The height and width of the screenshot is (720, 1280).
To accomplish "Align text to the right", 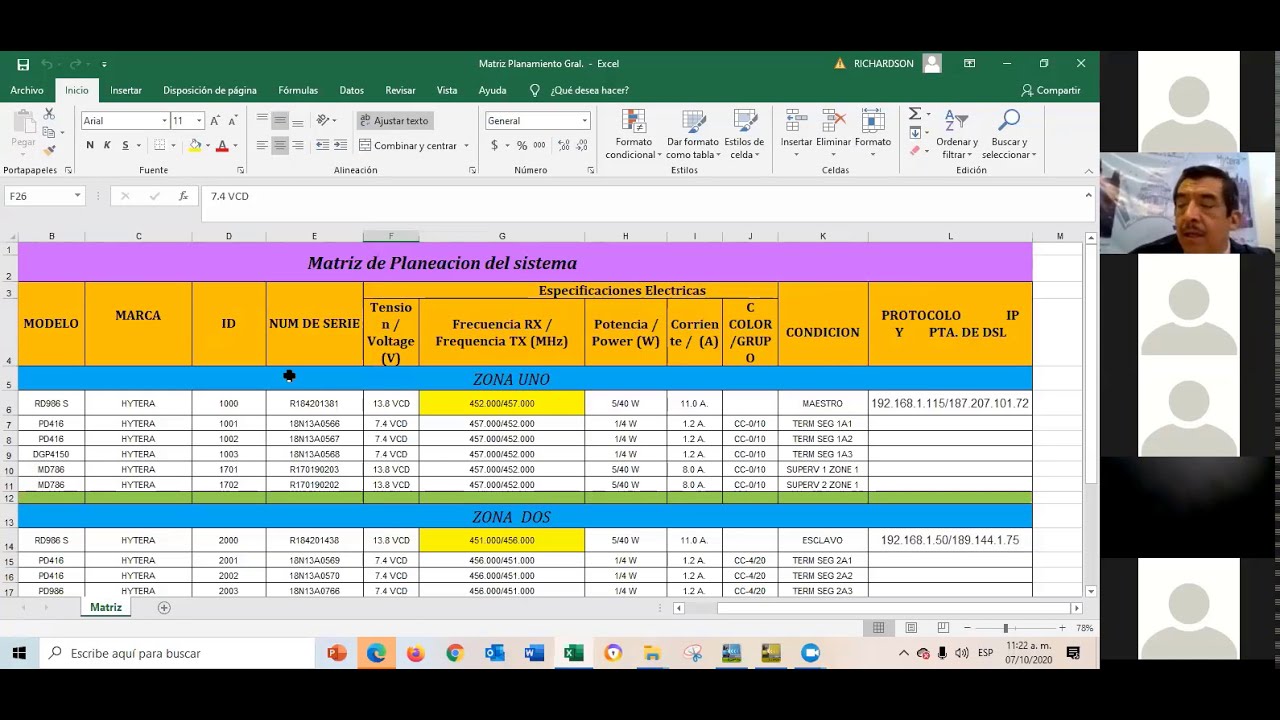I will click(x=298, y=145).
